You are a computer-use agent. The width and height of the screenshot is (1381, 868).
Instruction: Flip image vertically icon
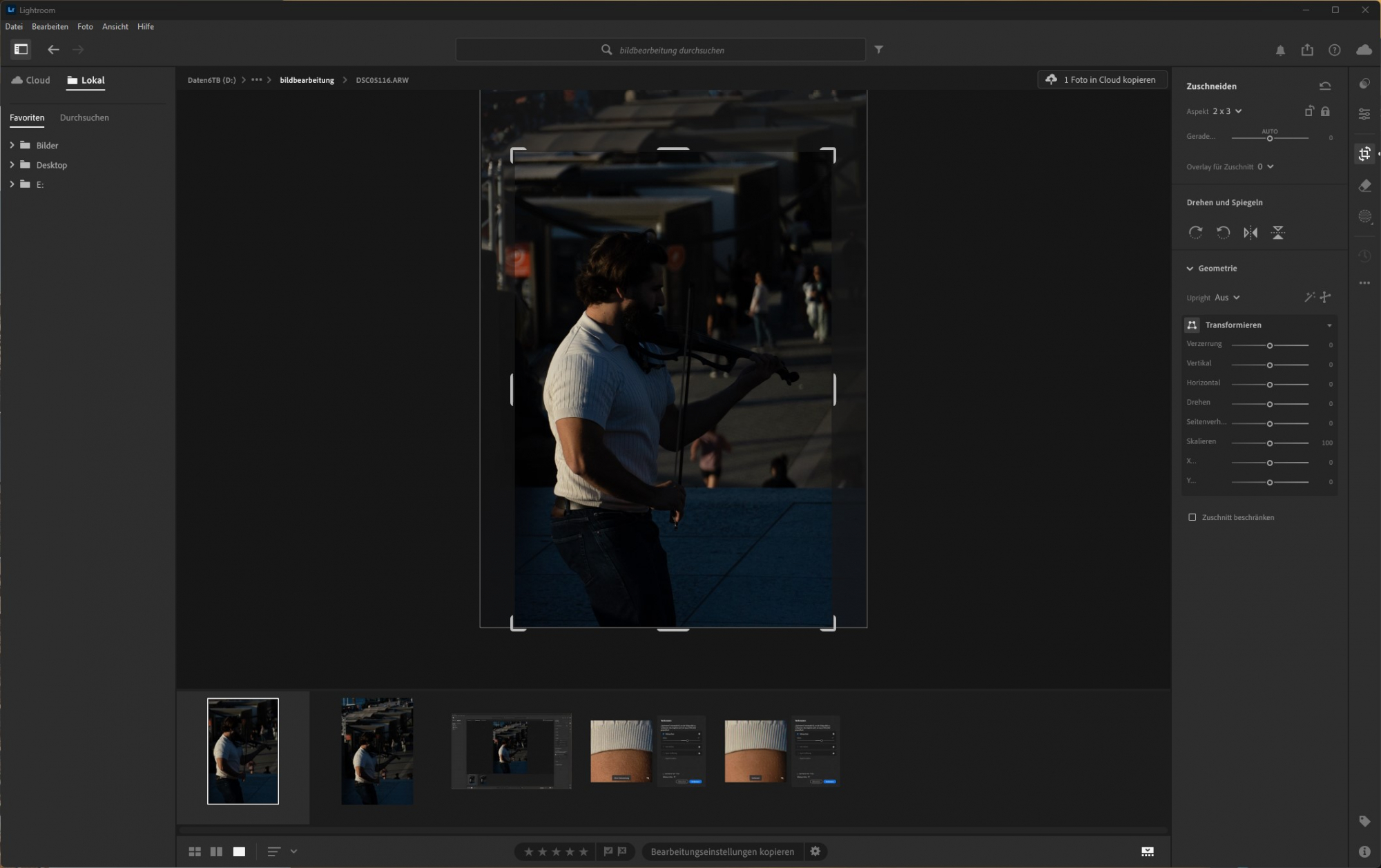[x=1277, y=233]
